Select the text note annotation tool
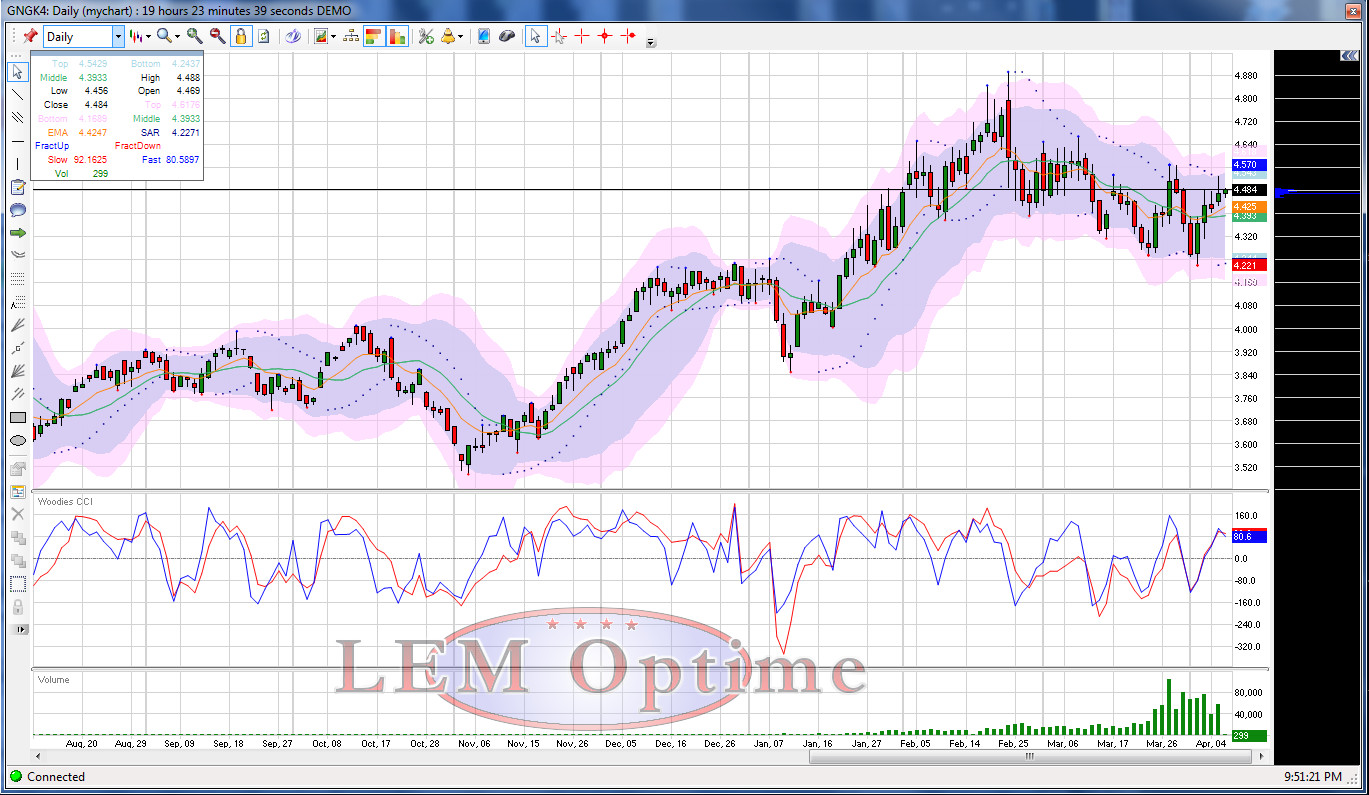The height and width of the screenshot is (795, 1369). [17, 187]
